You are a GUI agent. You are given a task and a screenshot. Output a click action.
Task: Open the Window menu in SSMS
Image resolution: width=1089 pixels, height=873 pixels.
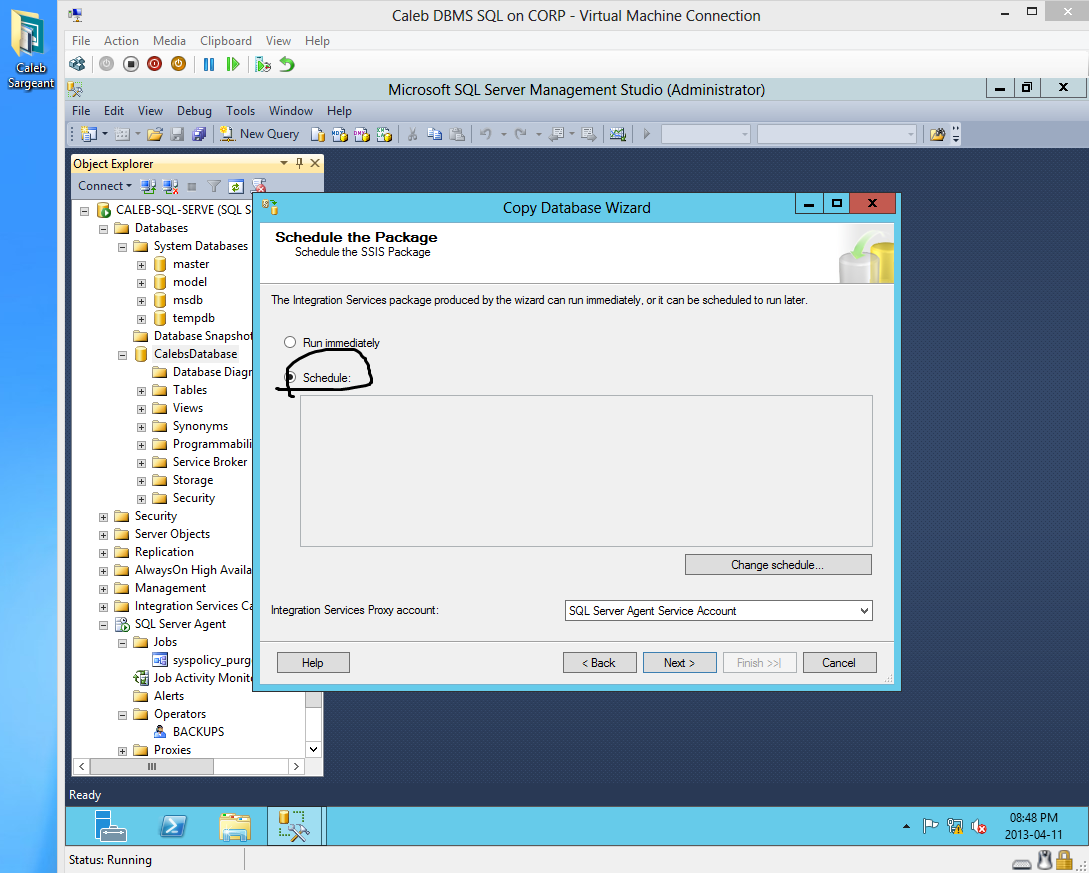click(290, 111)
